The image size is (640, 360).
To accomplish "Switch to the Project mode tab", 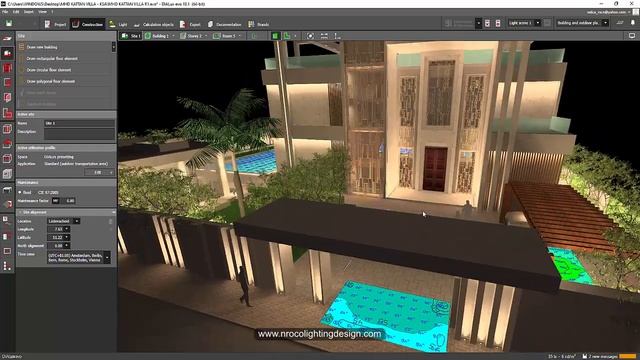I will click(55, 24).
